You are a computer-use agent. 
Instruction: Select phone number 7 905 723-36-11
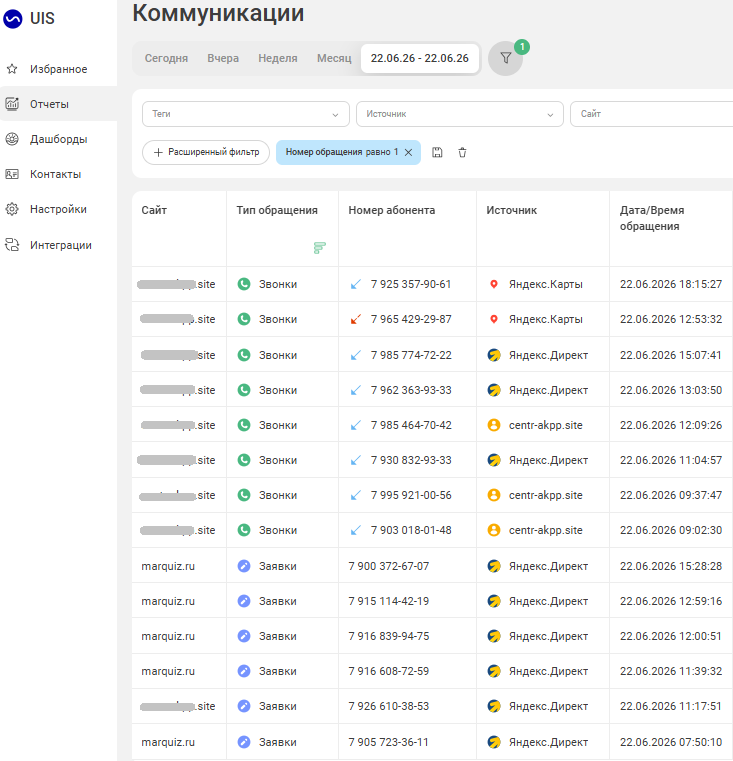[388, 742]
